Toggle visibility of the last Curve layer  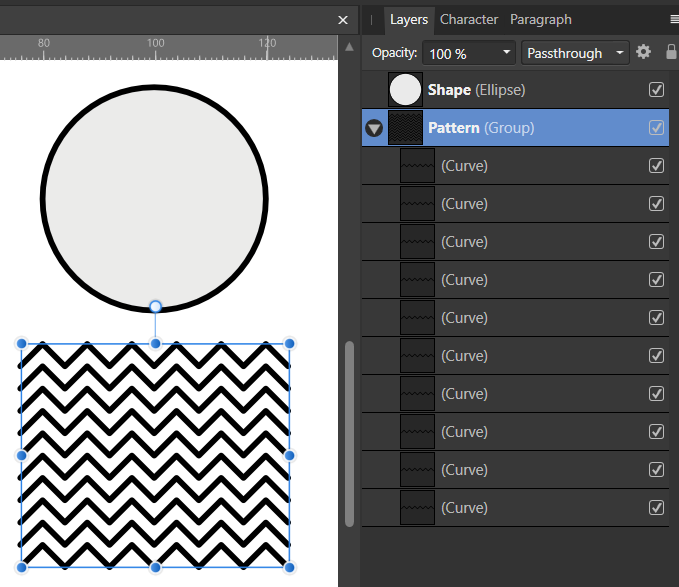656,508
